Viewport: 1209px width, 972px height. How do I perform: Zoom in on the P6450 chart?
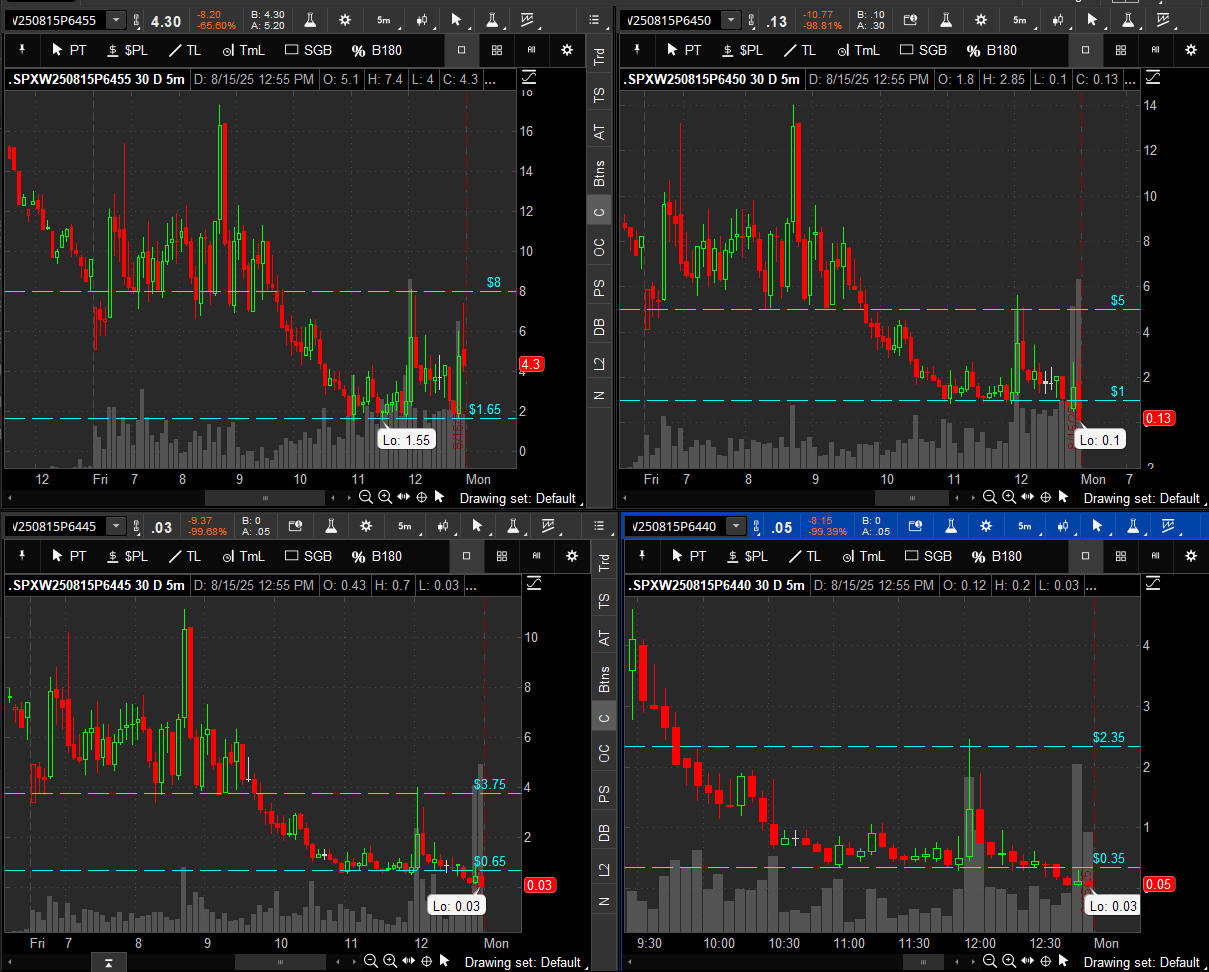[1008, 497]
